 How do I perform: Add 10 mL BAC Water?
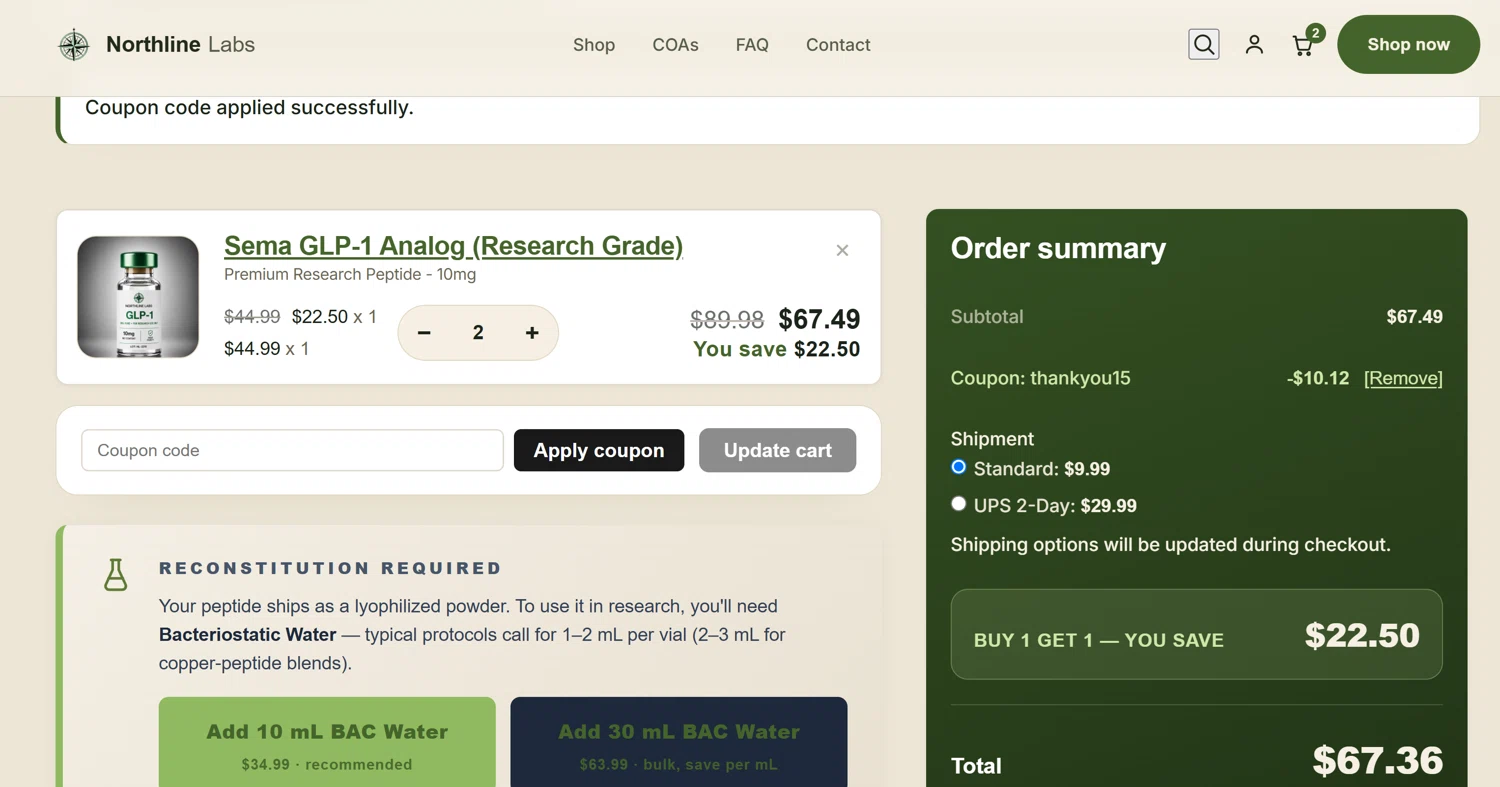click(x=327, y=742)
